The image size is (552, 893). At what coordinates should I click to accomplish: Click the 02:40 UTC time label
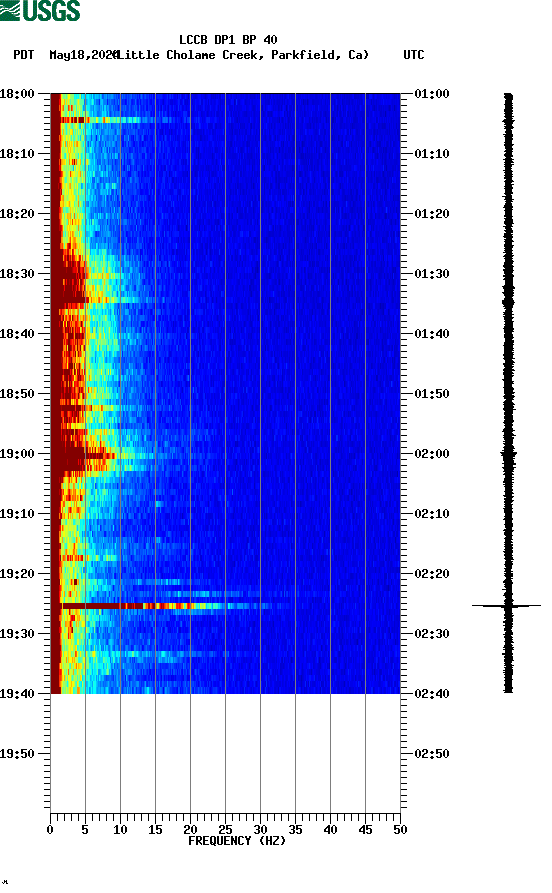pyautogui.click(x=432, y=693)
